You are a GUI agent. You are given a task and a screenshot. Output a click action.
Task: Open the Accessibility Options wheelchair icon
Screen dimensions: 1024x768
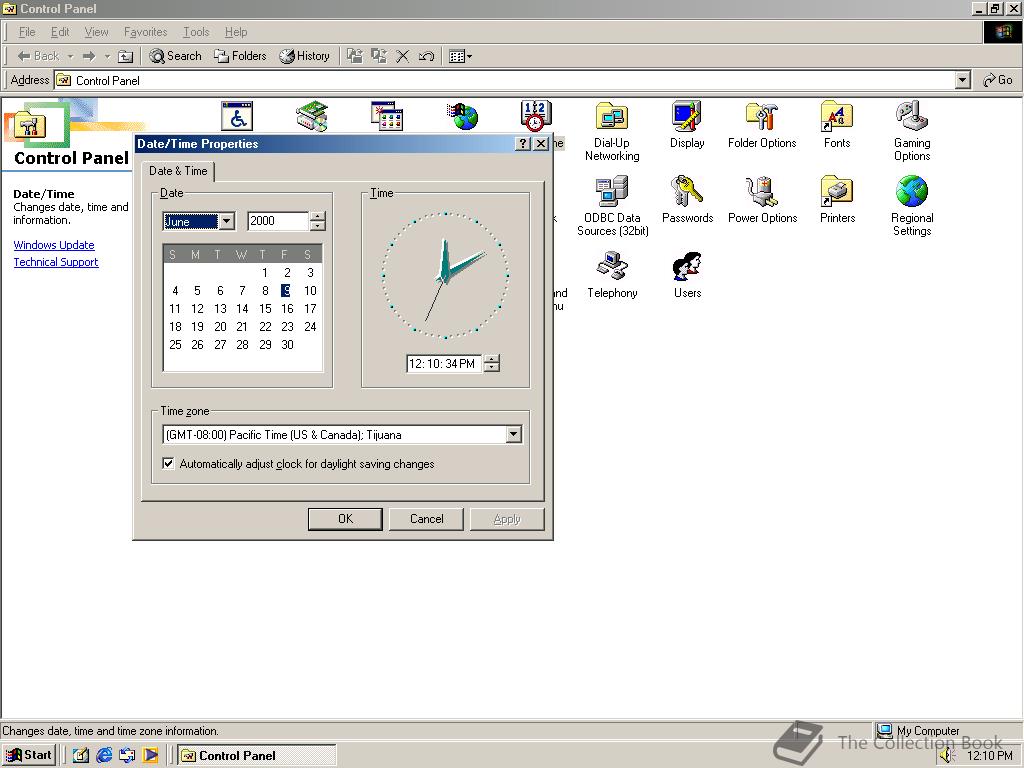(x=236, y=116)
